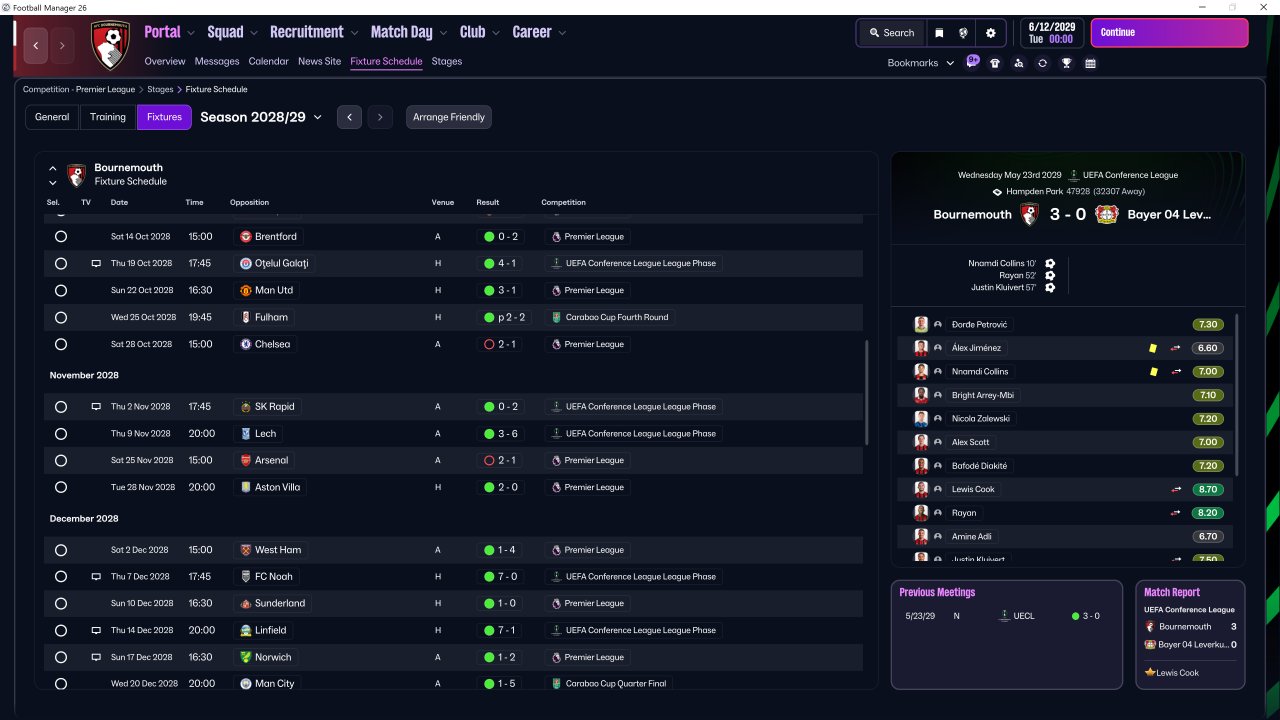Select the West Ham fixture radio button

pyautogui.click(x=61, y=550)
